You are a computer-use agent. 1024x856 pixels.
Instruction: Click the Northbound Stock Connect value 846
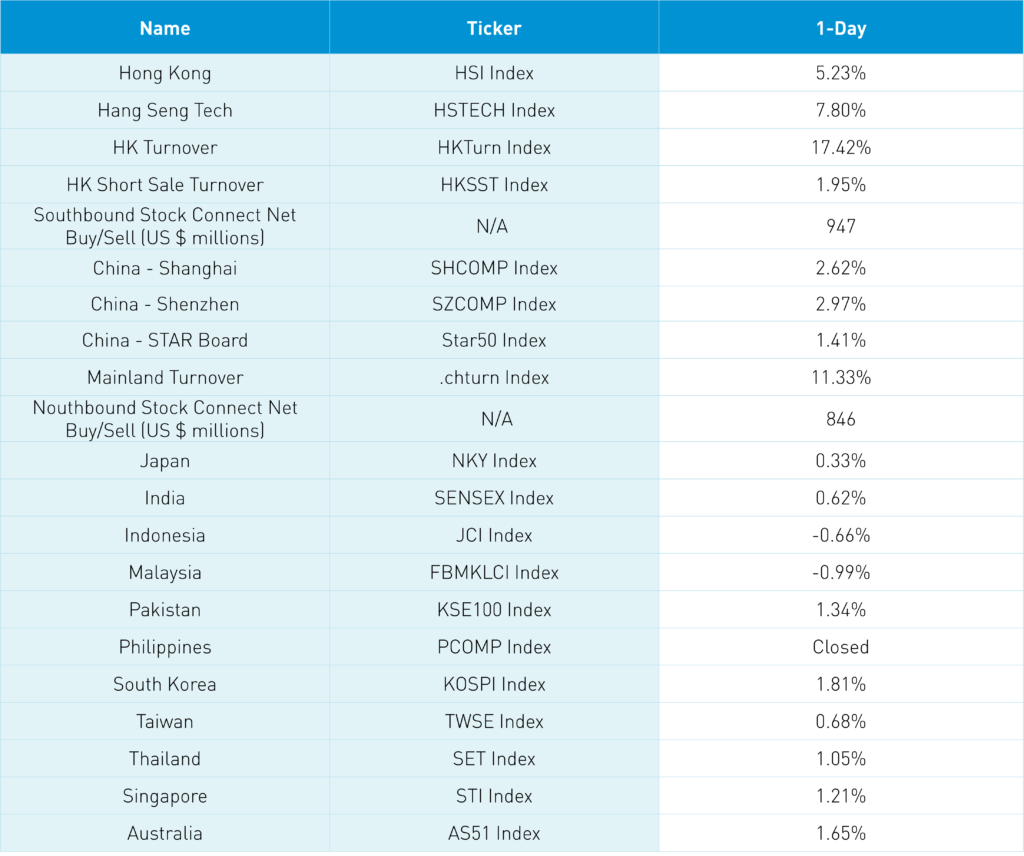tap(841, 419)
